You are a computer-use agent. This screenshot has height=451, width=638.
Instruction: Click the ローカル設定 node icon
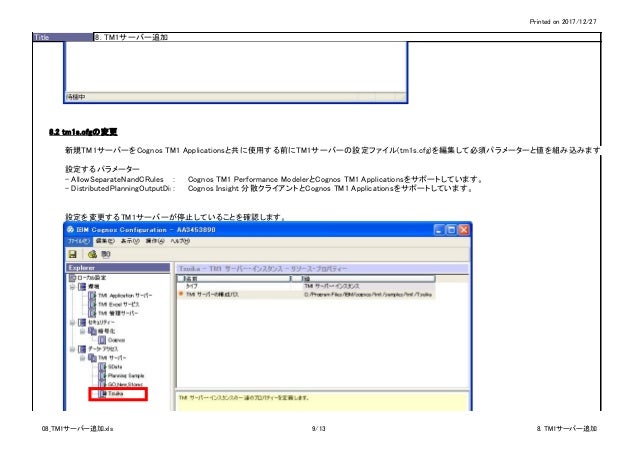coord(72,278)
